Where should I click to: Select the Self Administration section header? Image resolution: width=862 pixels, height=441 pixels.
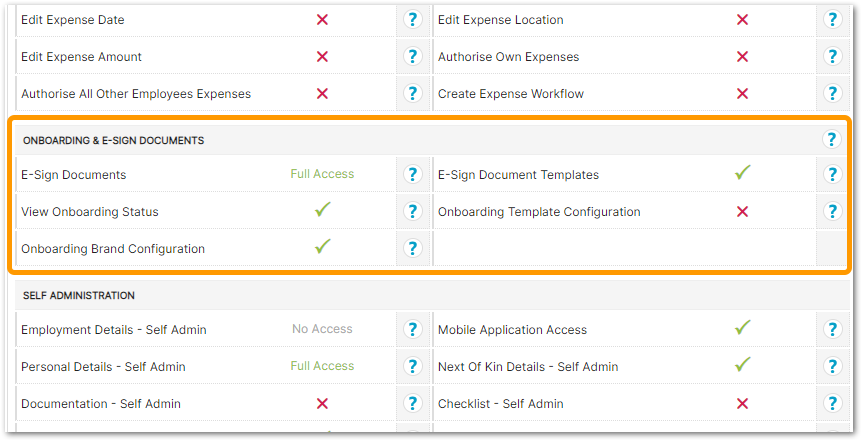pyautogui.click(x=79, y=295)
